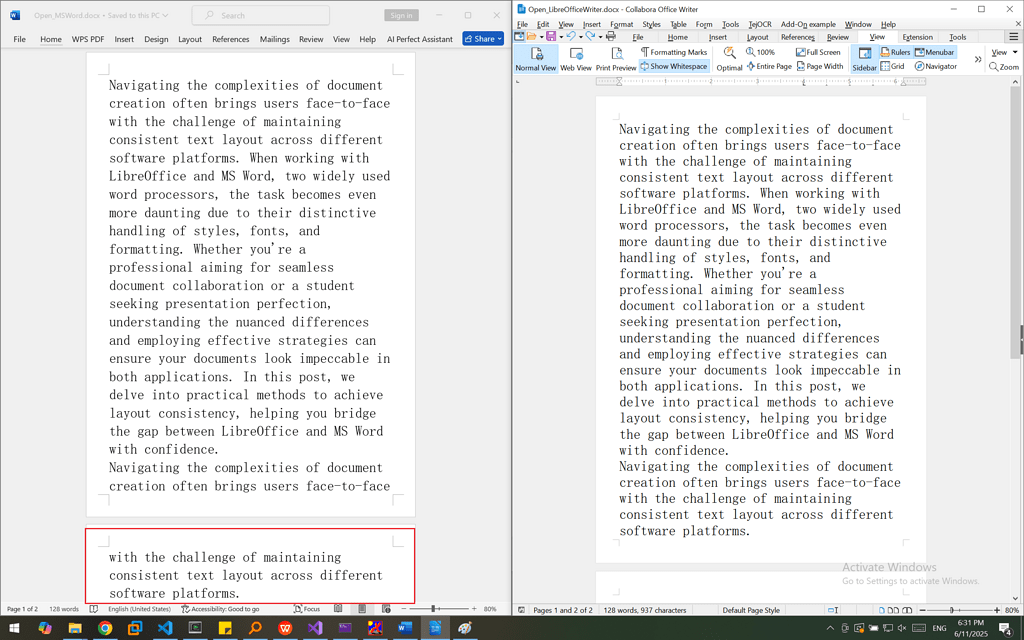Expand the View dropdown at Collabora top-right
Viewport: 1024px width, 640px height.
coord(1001,51)
